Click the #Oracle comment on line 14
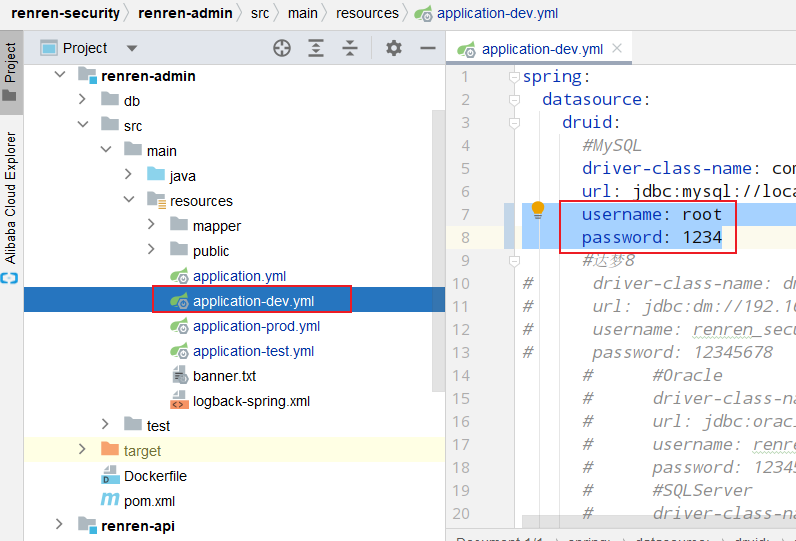This screenshot has height=541, width=796. point(687,376)
